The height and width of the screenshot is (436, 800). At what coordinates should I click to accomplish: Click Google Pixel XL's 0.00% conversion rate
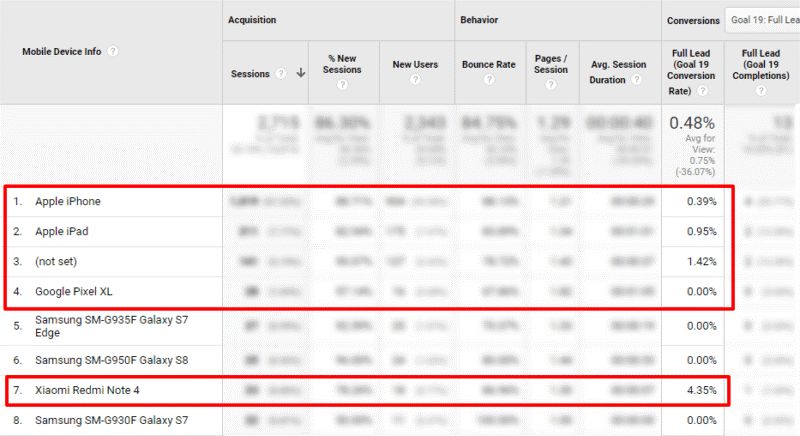click(702, 292)
